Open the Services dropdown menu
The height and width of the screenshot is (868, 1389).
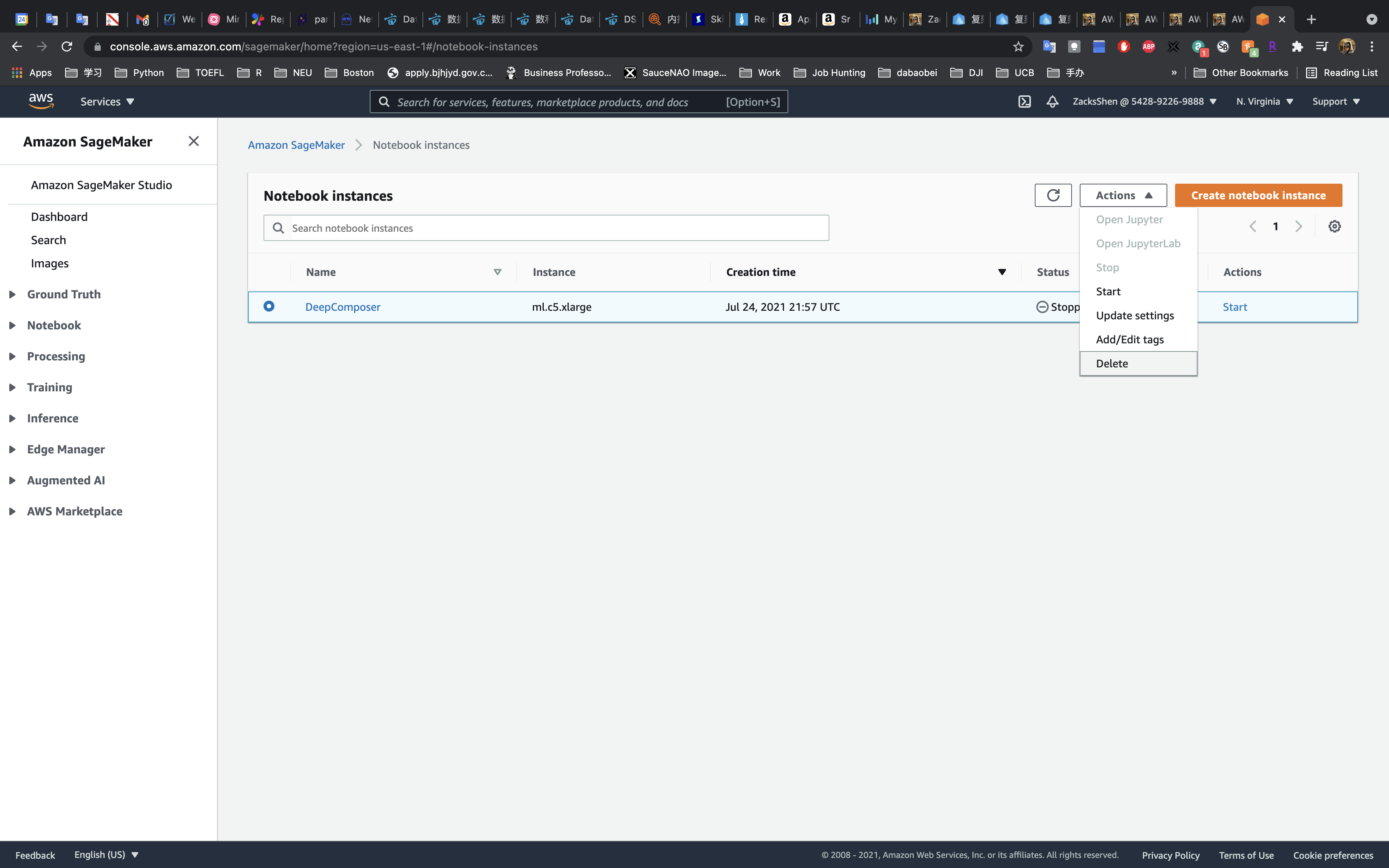(107, 102)
